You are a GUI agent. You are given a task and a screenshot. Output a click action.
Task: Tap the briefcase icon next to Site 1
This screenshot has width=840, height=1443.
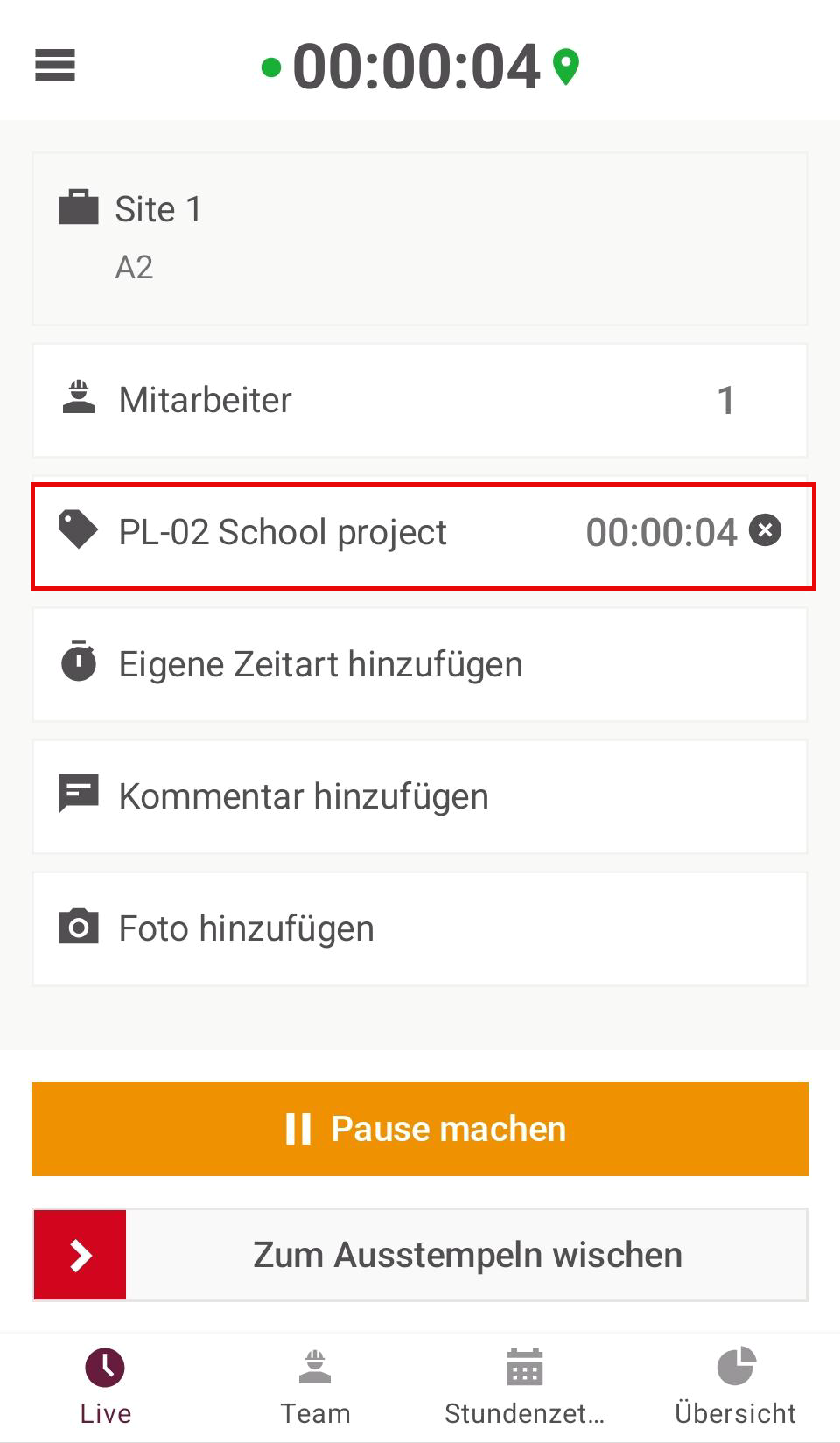tap(78, 208)
